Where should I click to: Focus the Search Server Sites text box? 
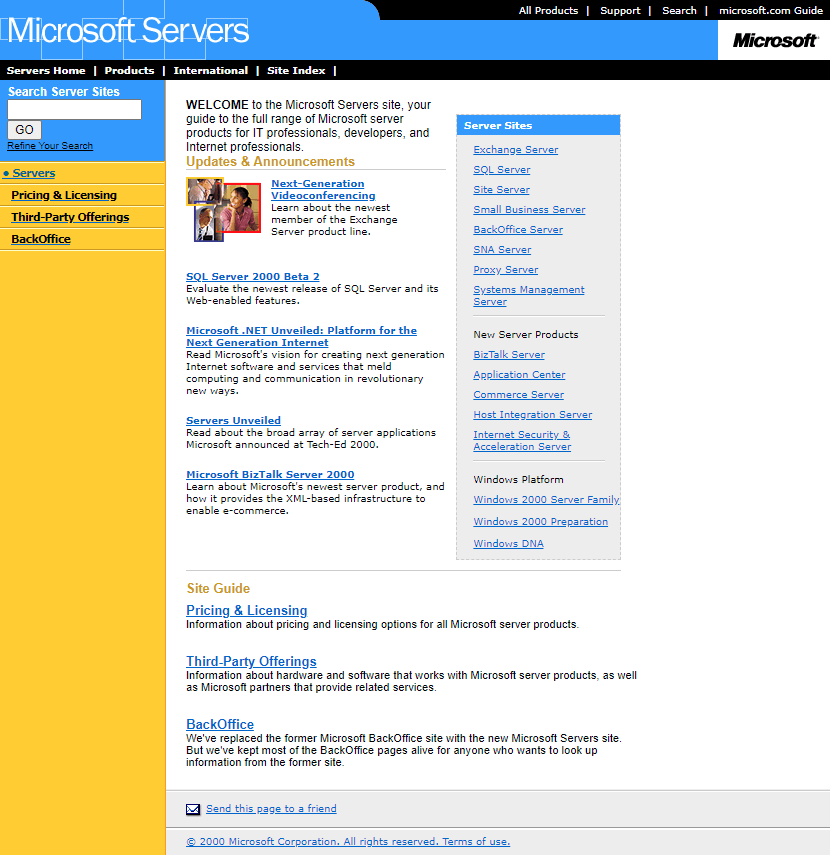pos(74,110)
